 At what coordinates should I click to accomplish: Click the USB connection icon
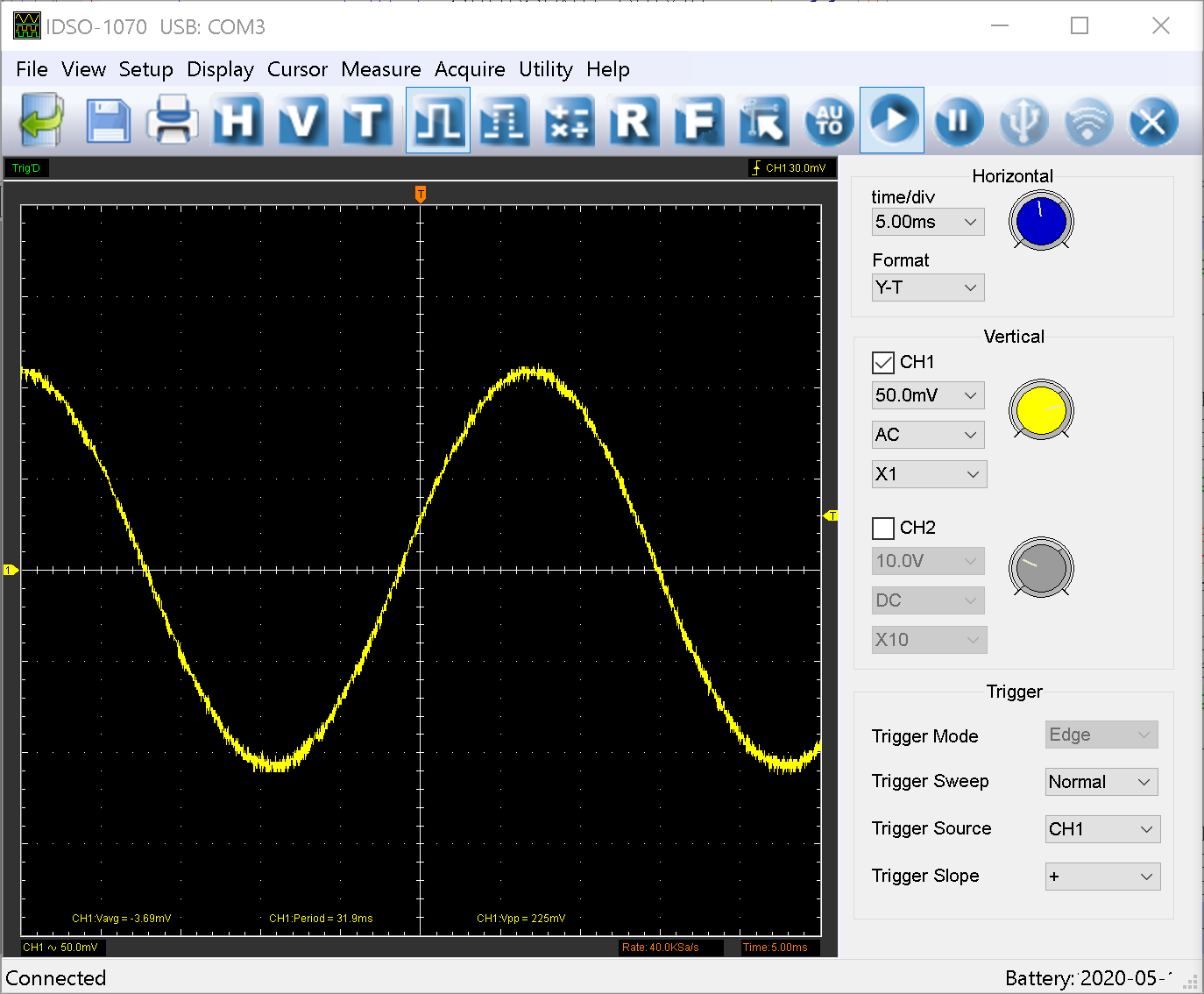pos(1023,120)
